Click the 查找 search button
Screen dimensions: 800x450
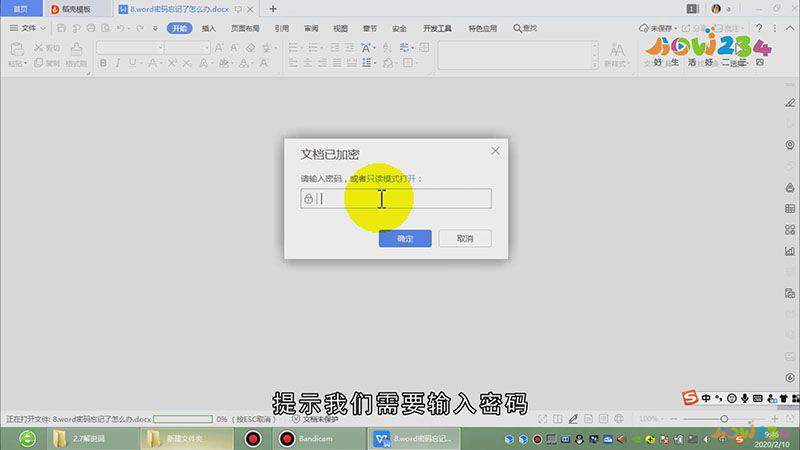(x=525, y=28)
